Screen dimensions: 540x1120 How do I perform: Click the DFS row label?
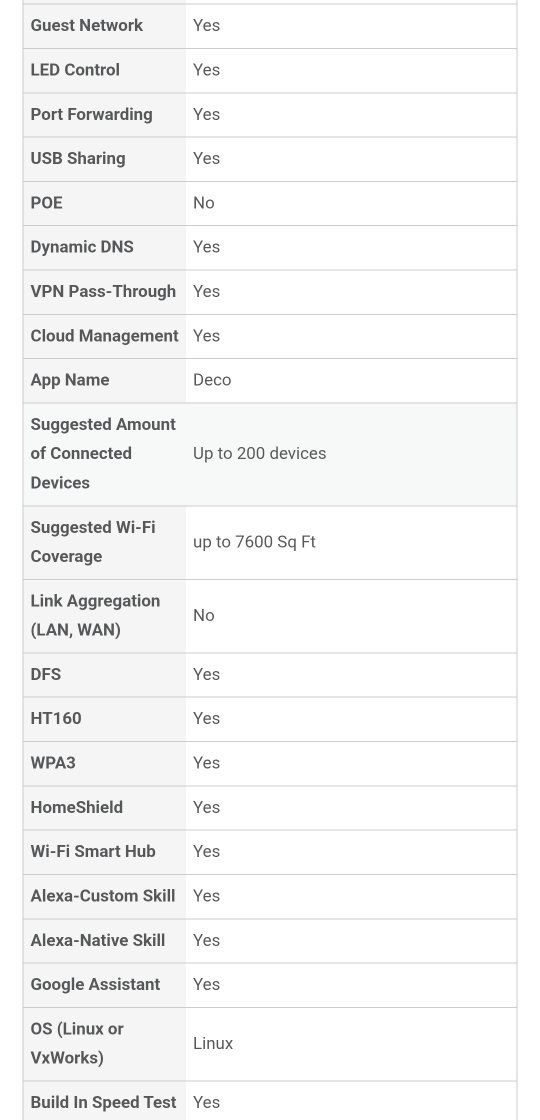coord(46,674)
